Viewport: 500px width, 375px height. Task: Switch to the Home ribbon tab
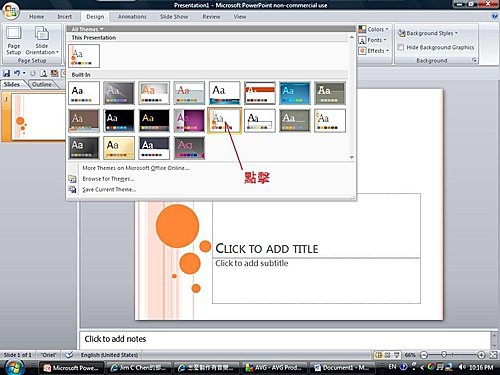coord(36,17)
